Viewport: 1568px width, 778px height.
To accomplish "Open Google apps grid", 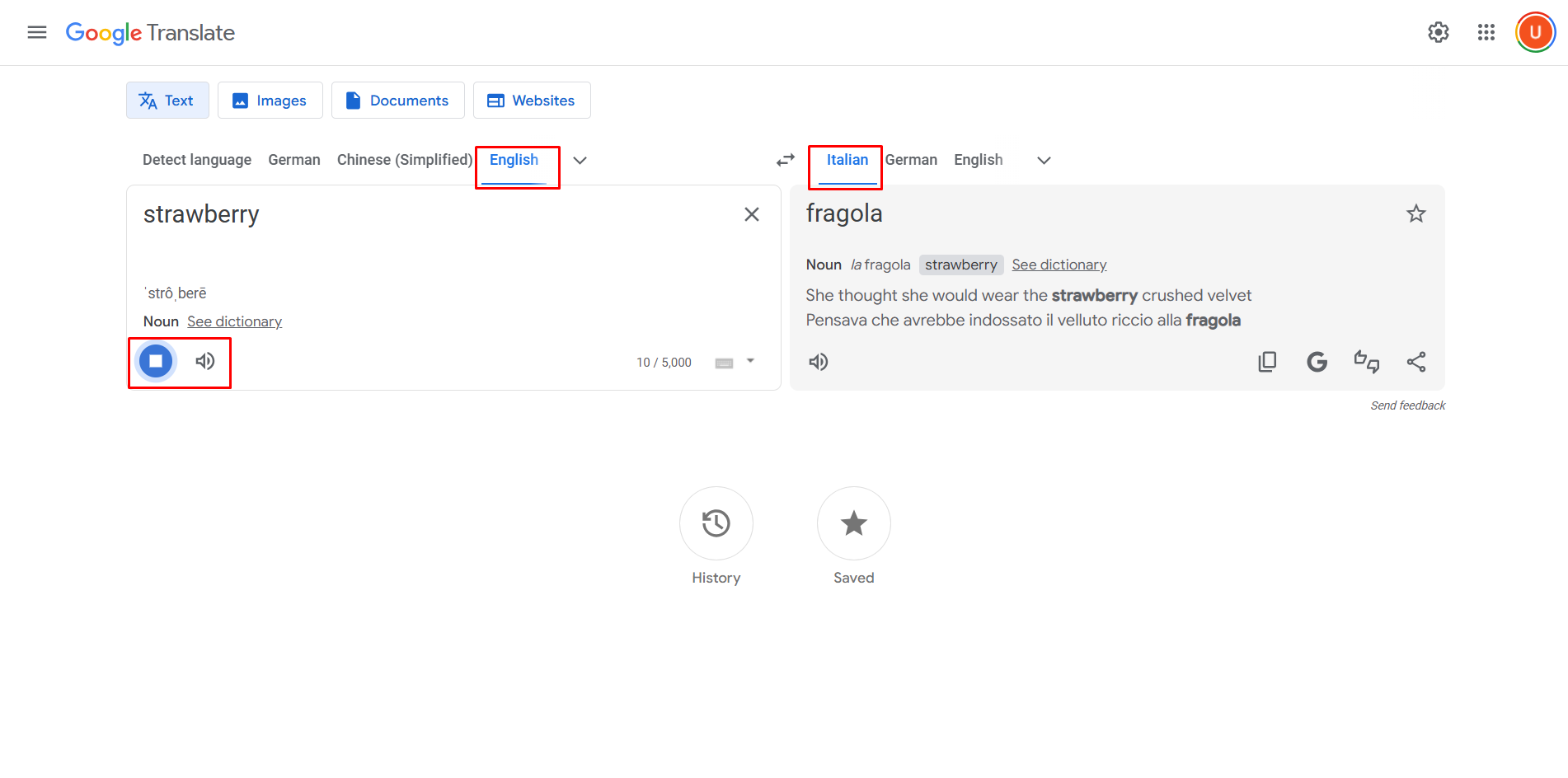I will tap(1486, 32).
